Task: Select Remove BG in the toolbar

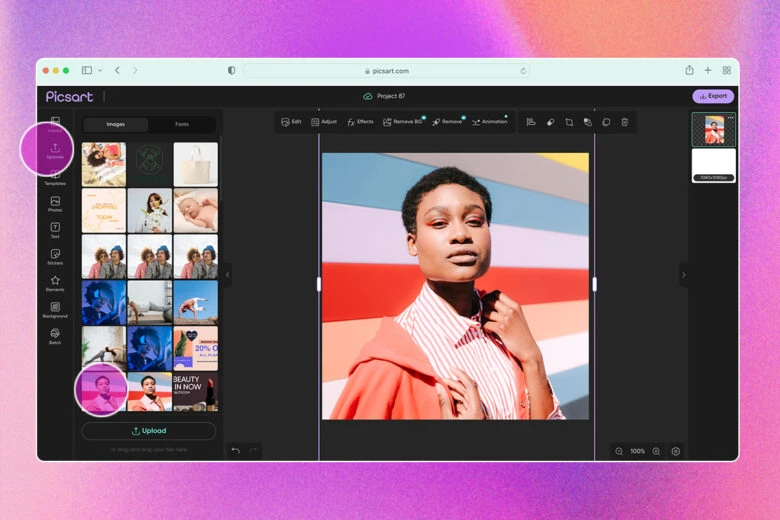Action: (x=403, y=122)
